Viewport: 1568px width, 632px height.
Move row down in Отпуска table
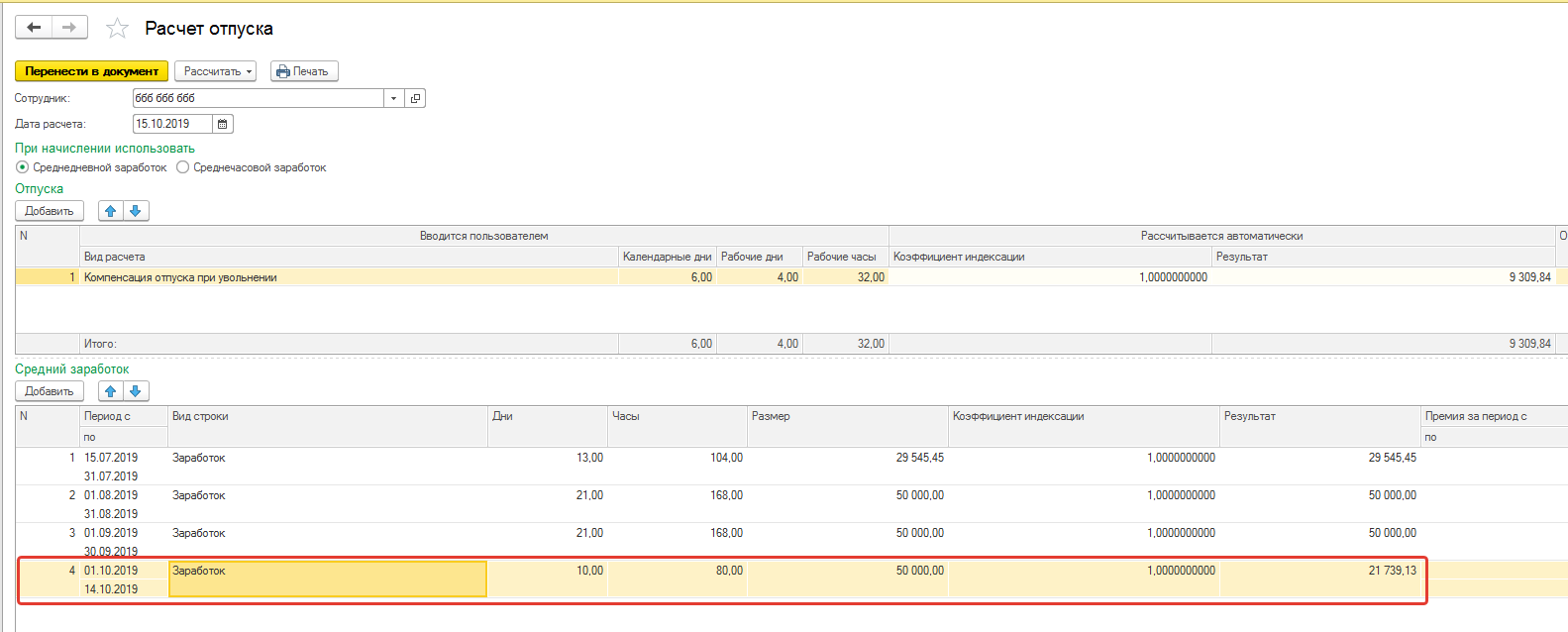(136, 211)
